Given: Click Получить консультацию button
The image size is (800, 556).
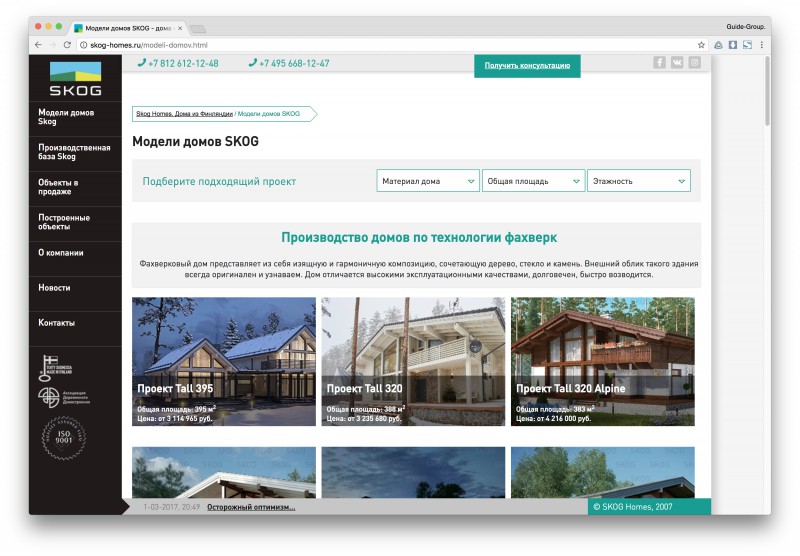Looking at the screenshot, I should (527, 65).
